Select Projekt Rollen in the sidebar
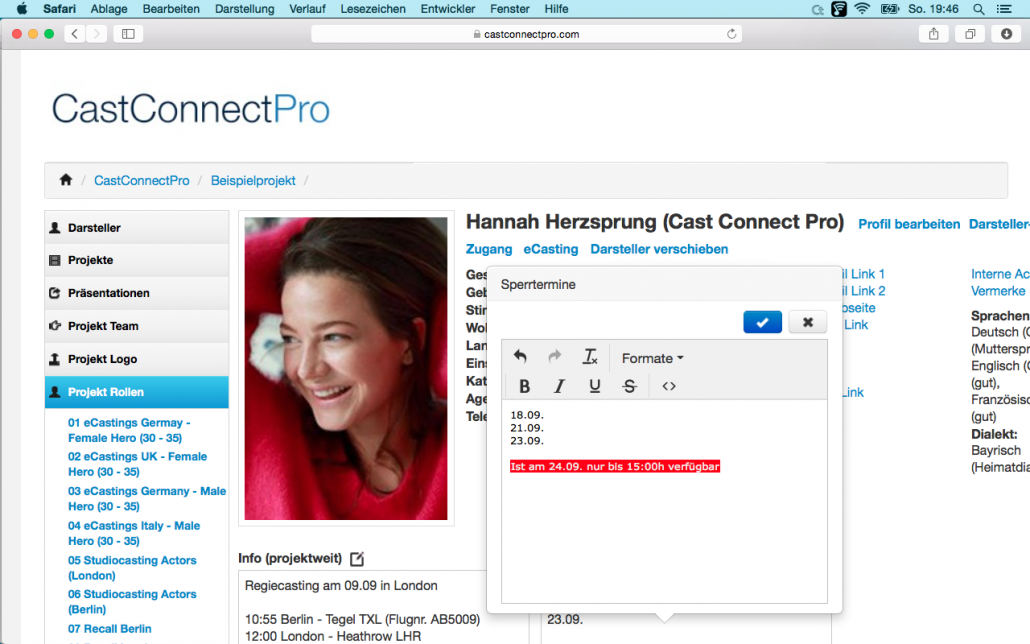 (137, 392)
